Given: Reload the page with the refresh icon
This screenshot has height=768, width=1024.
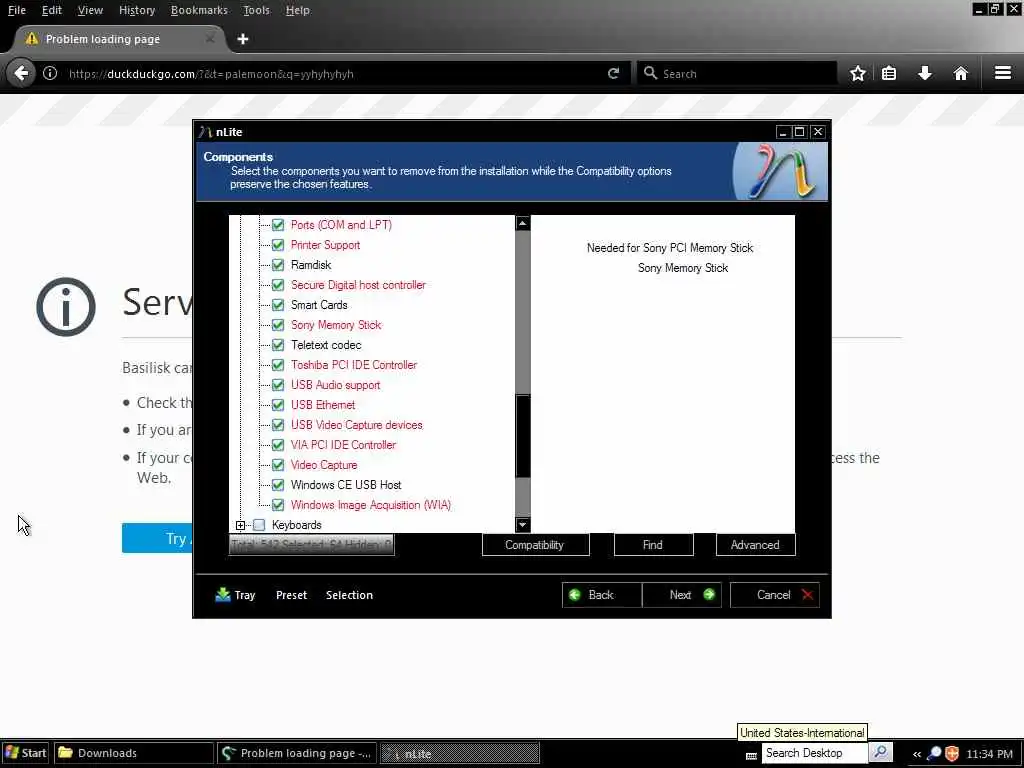Looking at the screenshot, I should (613, 73).
